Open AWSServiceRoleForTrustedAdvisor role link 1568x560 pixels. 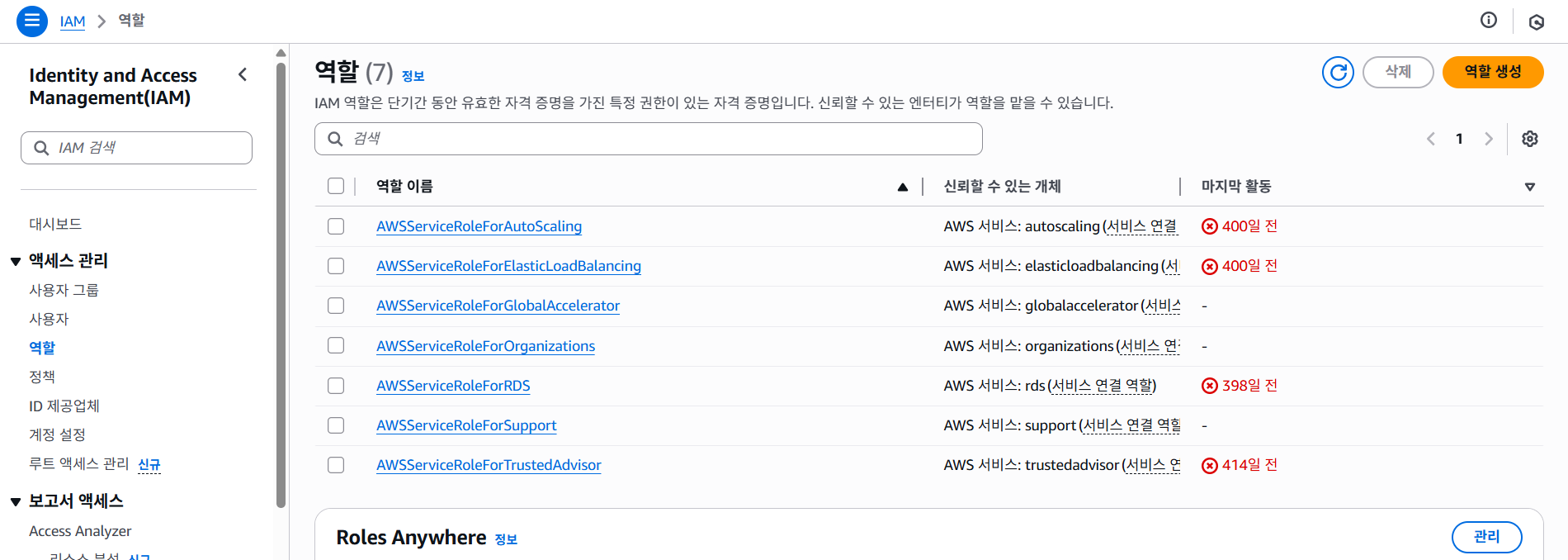pos(489,465)
